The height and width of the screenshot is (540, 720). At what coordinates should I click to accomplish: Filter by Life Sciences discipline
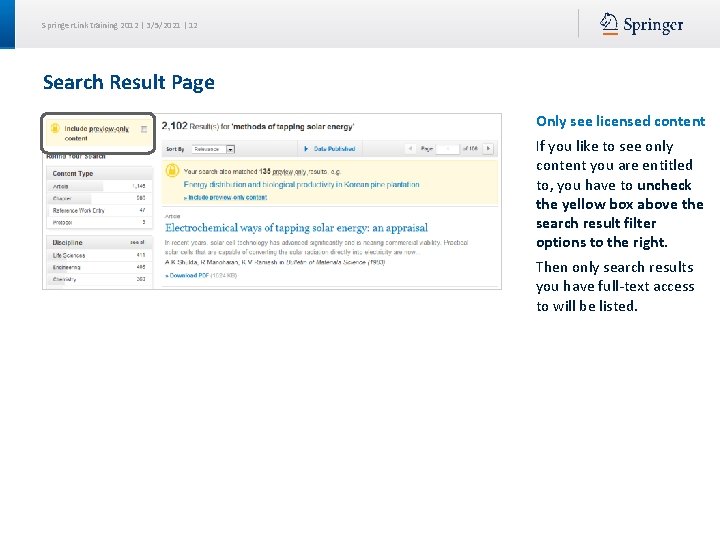point(99,255)
